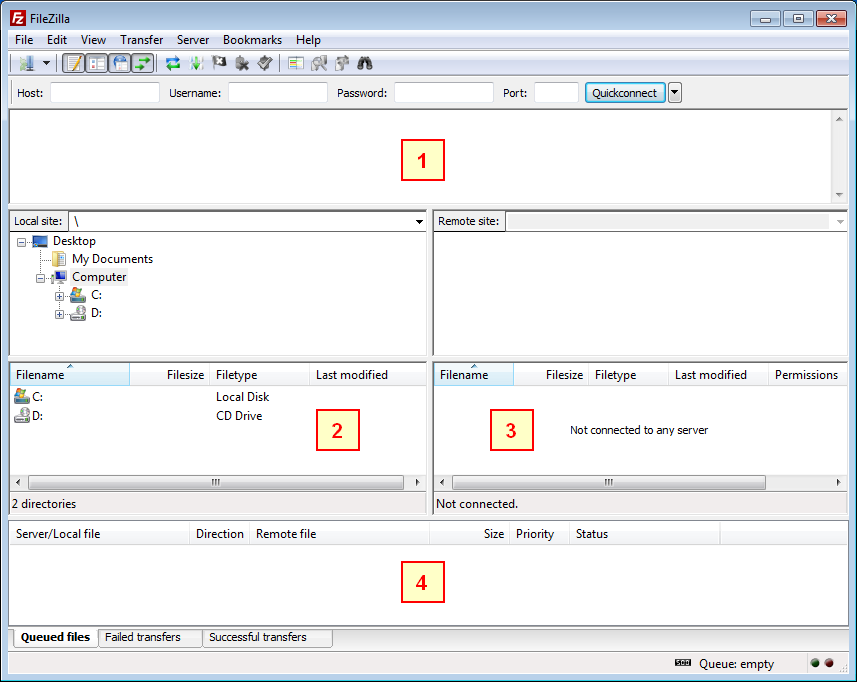Click into the Password field
The width and height of the screenshot is (857, 682).
[x=444, y=92]
